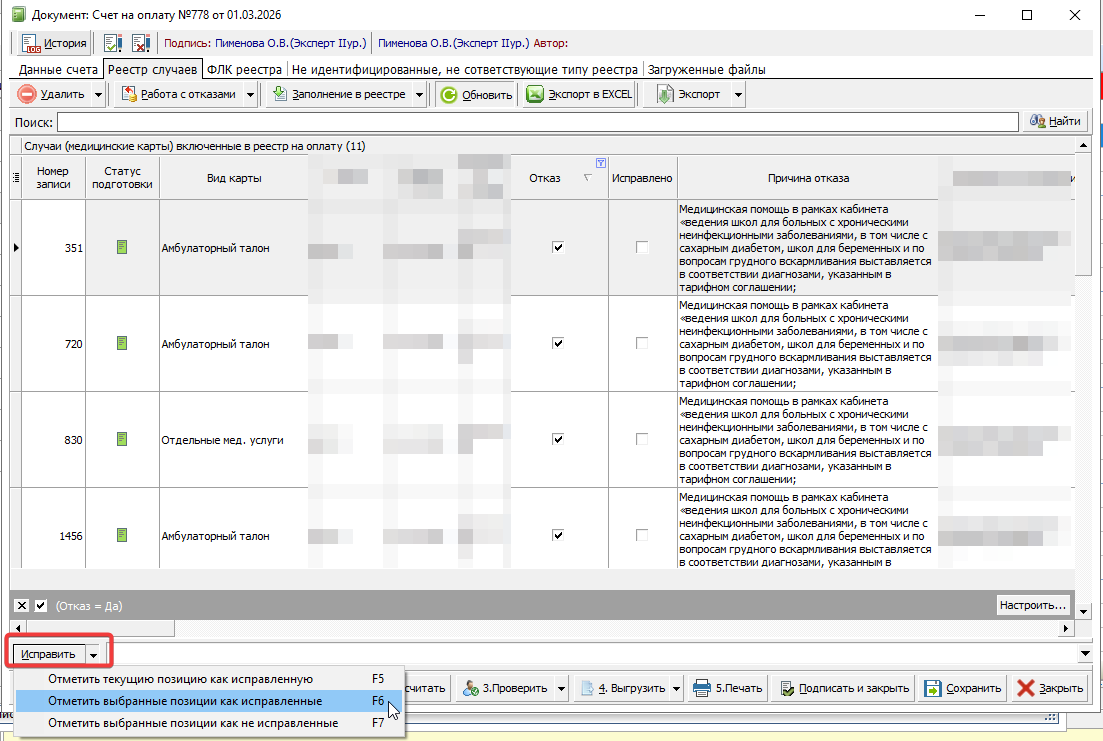The image size is (1103, 741).
Task: Click the document reject red-cross icon
Action: (x=140, y=43)
